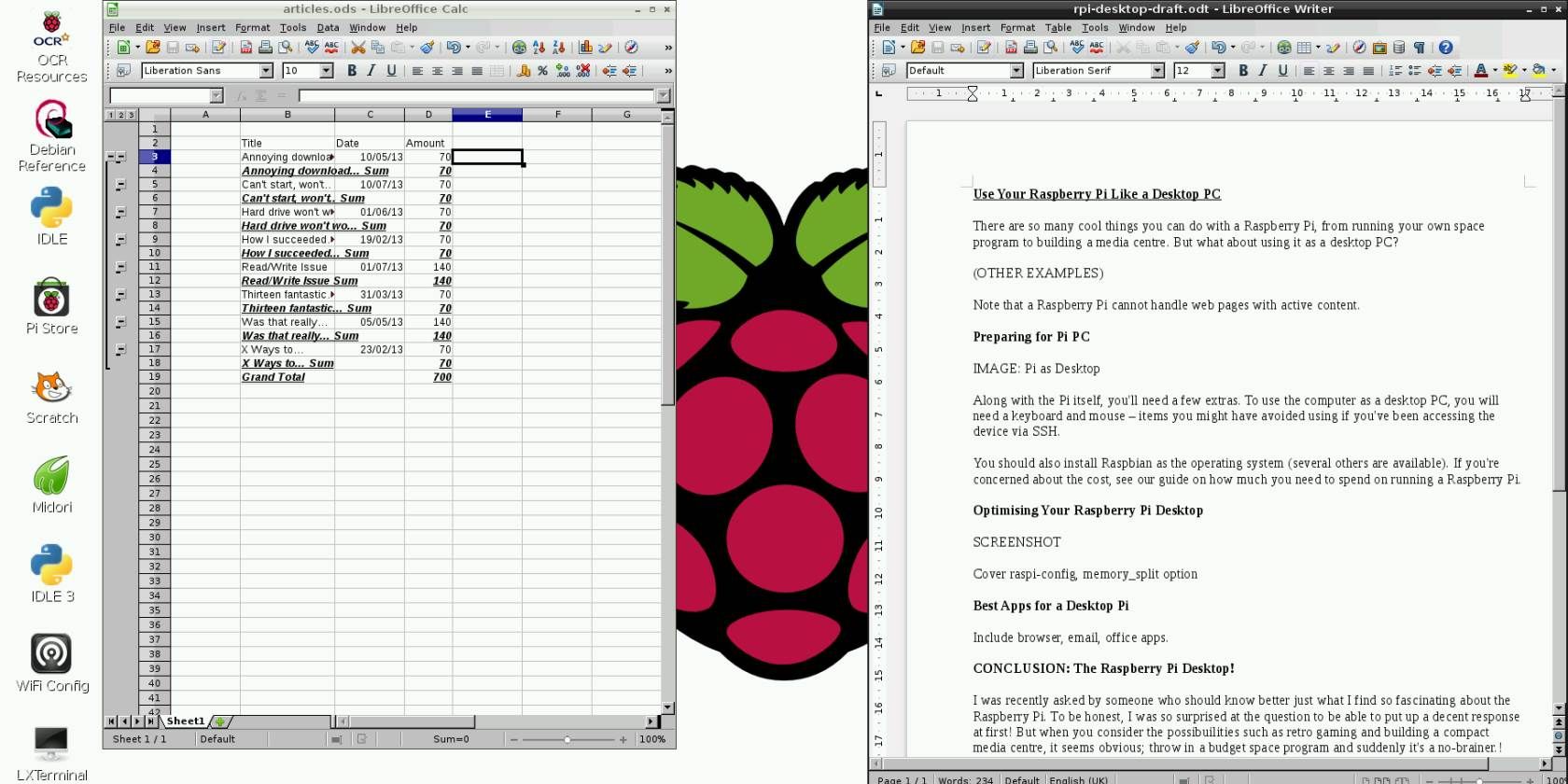Open the Table menu in Writer

[x=1057, y=28]
